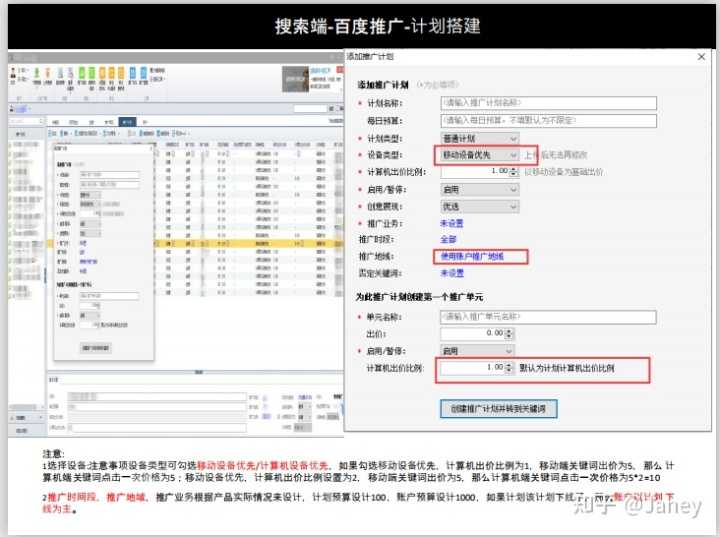Click the dark blue selected tab in background window
The height and width of the screenshot is (537, 720).
[x=127, y=122]
